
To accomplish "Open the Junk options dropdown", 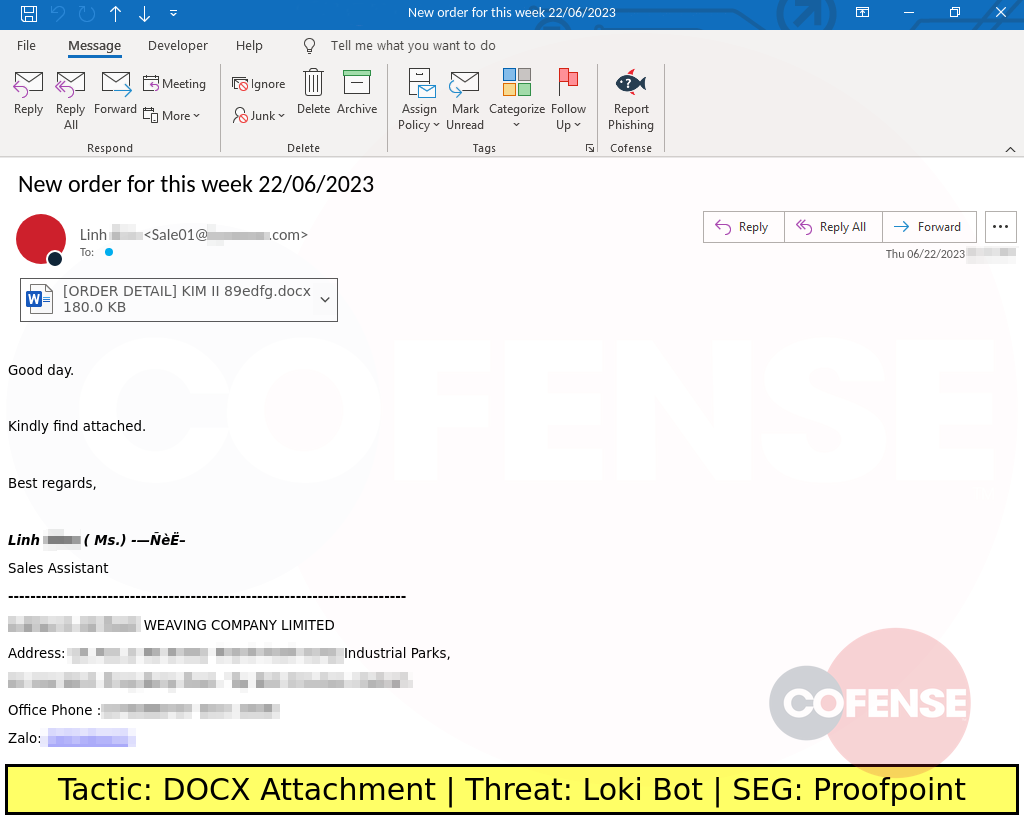I will tap(259, 115).
